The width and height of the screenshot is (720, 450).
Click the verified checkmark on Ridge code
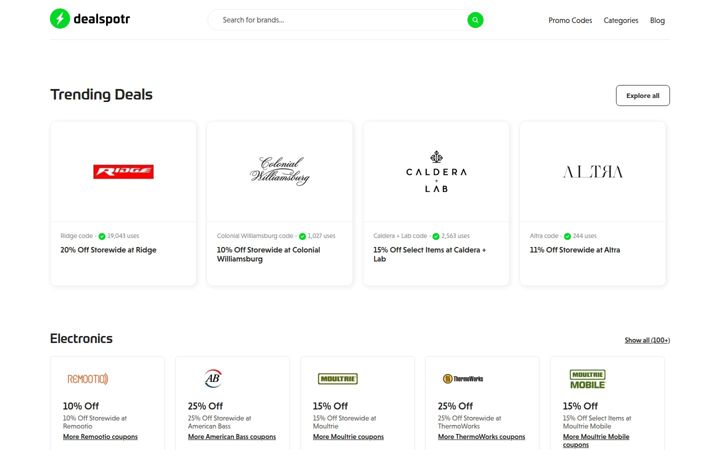click(x=102, y=236)
